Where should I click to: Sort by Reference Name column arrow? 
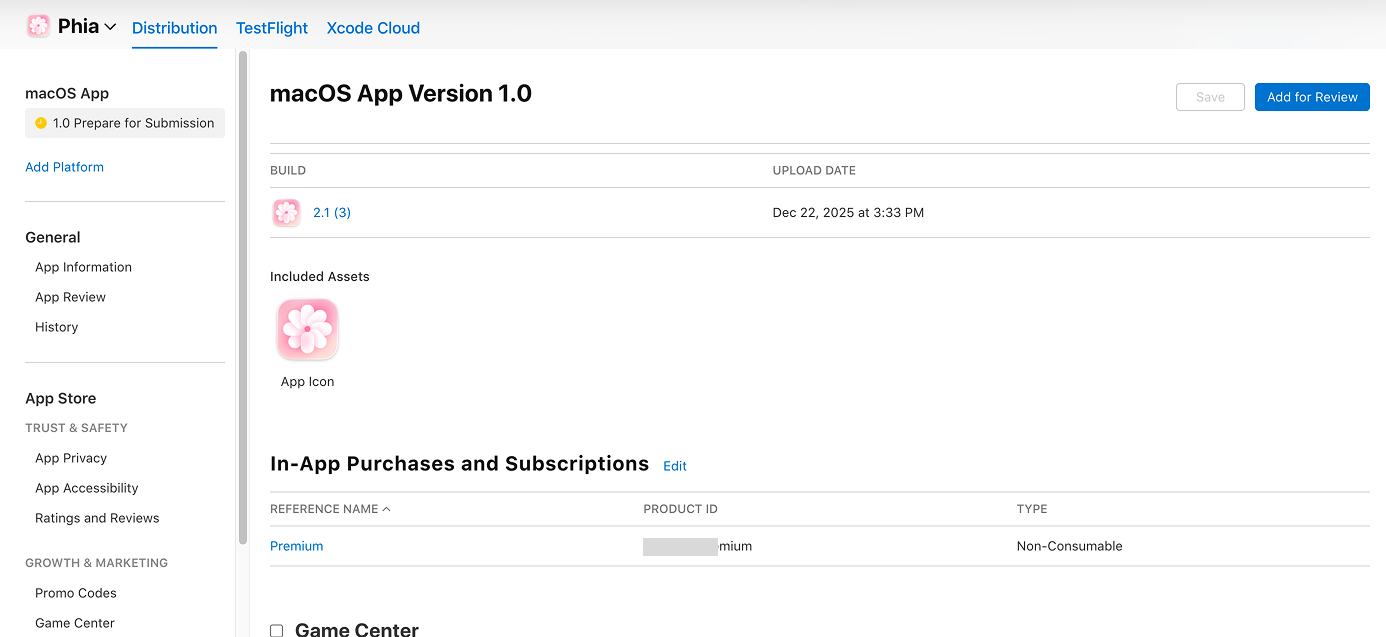point(387,509)
